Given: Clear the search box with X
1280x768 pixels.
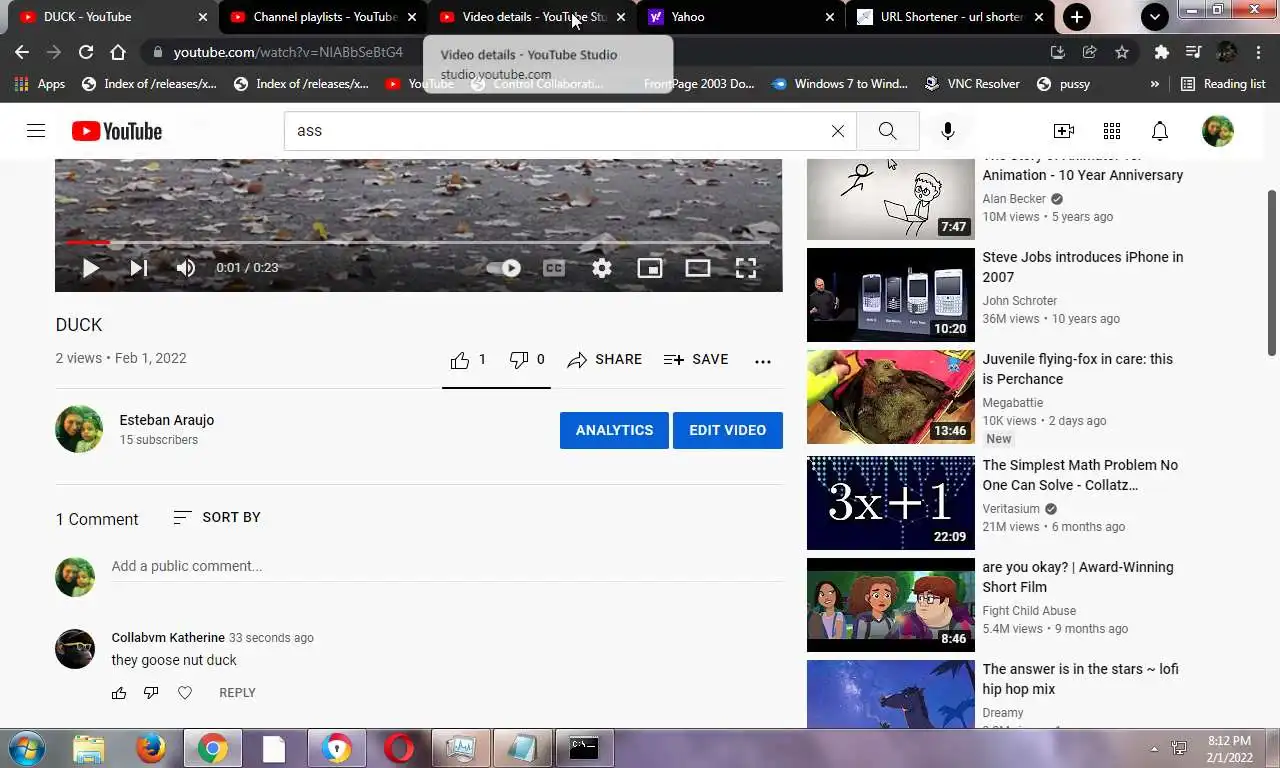Looking at the screenshot, I should click(x=838, y=131).
